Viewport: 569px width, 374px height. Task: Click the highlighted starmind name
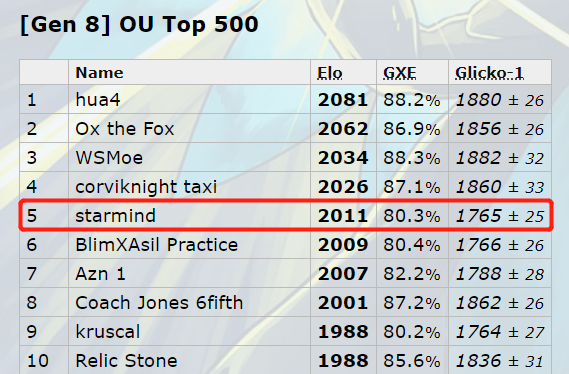(115, 216)
